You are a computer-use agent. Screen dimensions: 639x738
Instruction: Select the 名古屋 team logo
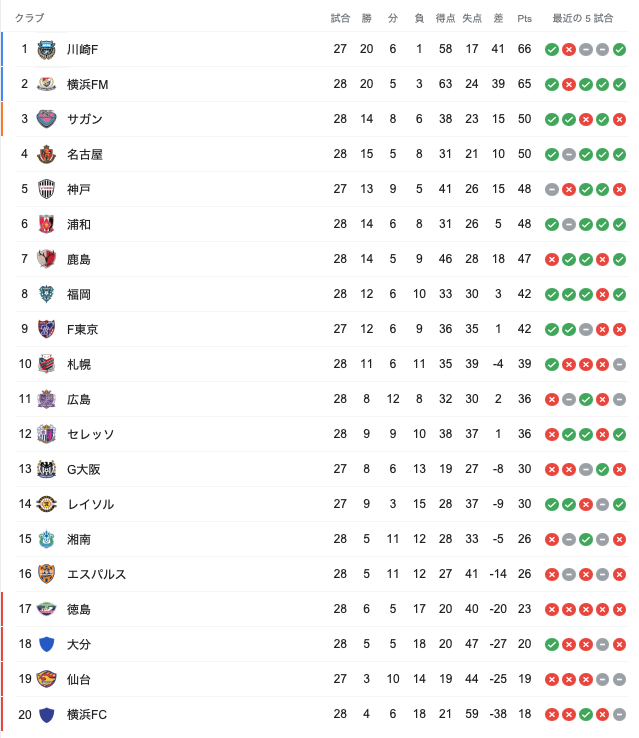[x=46, y=154]
